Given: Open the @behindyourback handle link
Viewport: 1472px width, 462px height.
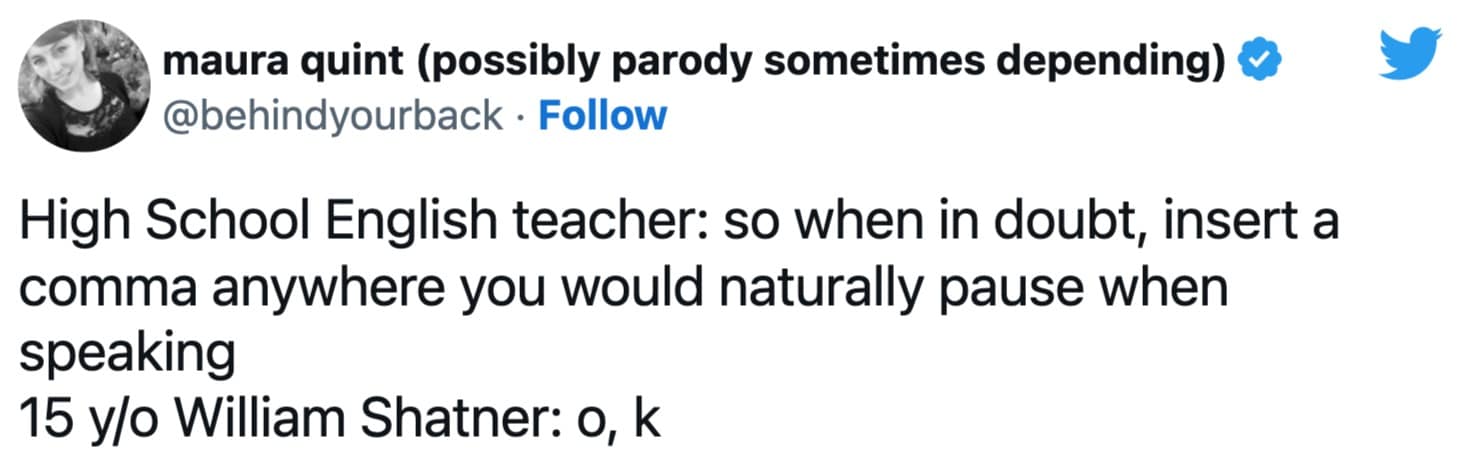Looking at the screenshot, I should pyautogui.click(x=333, y=116).
